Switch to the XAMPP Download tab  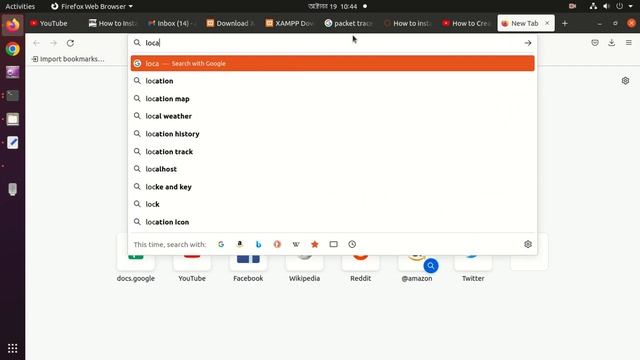[x=290, y=23]
